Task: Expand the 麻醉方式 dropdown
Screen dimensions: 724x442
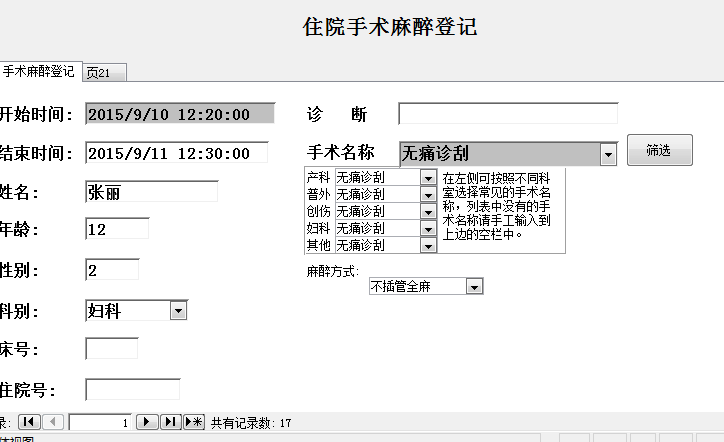Action: point(475,287)
